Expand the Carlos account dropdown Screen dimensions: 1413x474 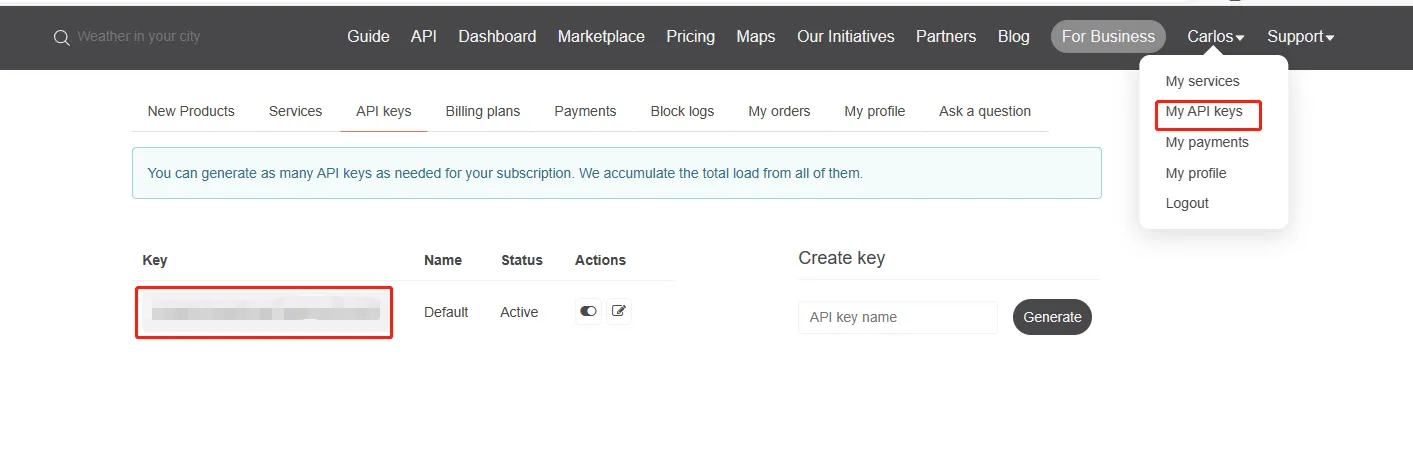point(1215,36)
